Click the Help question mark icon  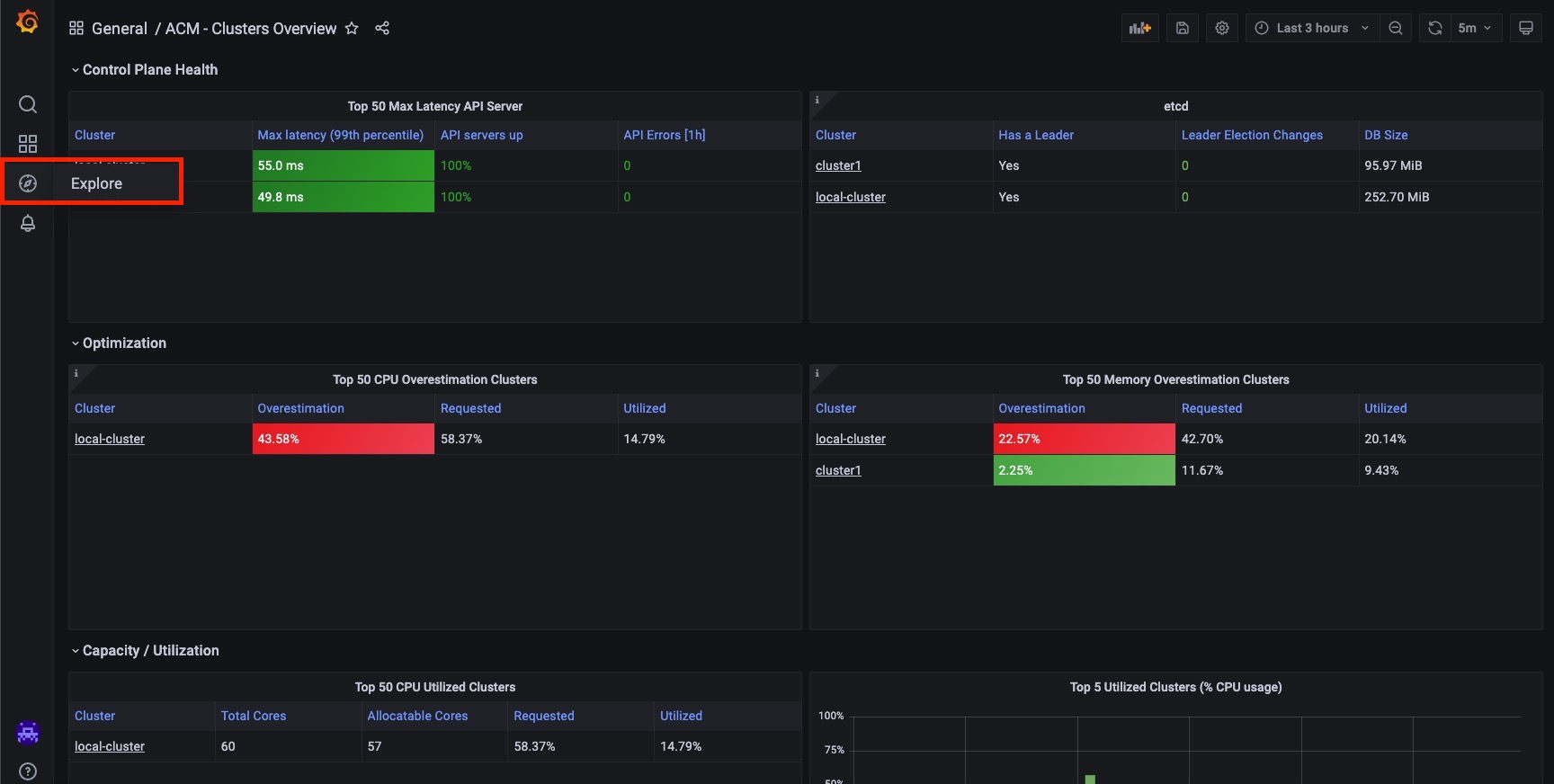click(x=28, y=771)
